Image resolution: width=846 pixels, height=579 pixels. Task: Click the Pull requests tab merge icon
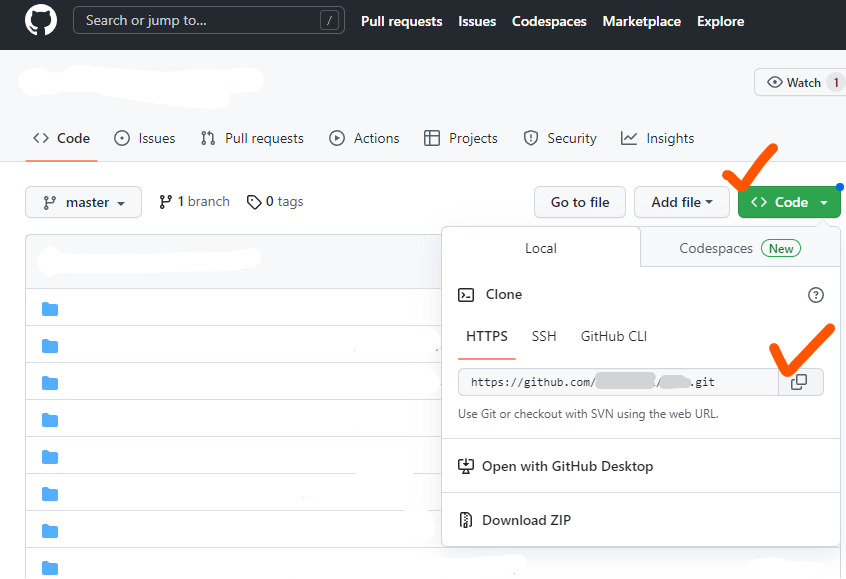click(x=208, y=138)
